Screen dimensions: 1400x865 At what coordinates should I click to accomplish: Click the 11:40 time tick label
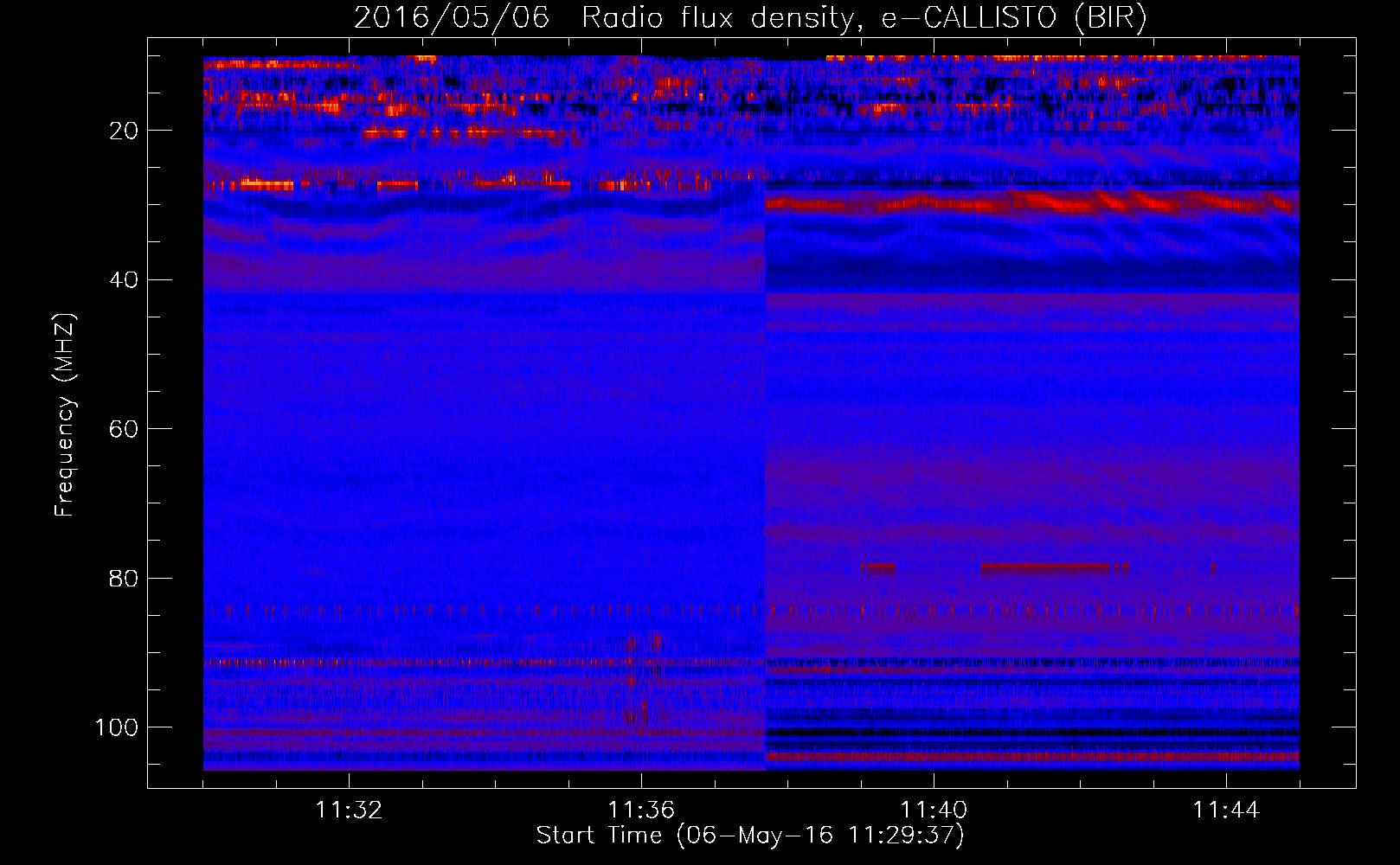(x=934, y=811)
